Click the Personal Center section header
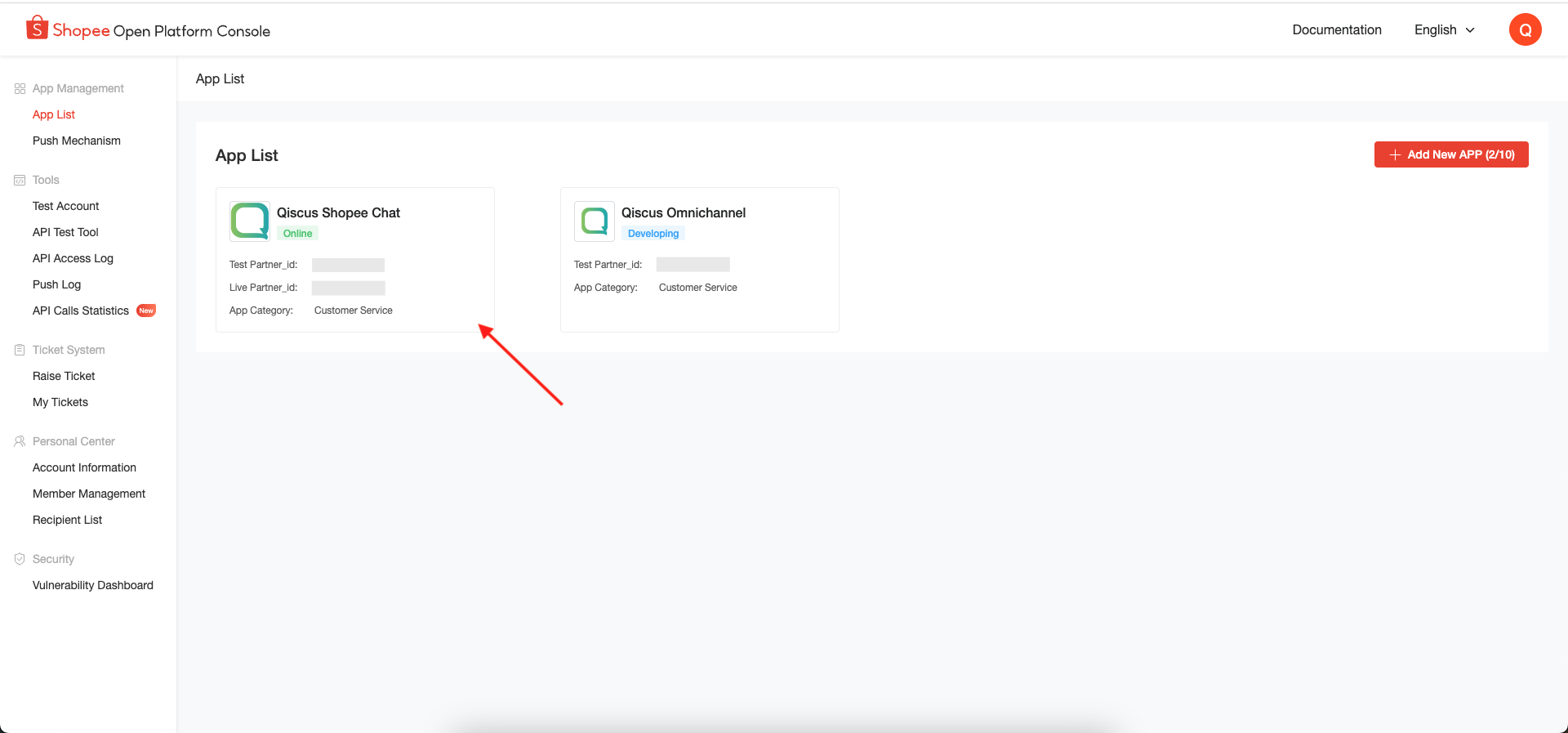 (73, 441)
